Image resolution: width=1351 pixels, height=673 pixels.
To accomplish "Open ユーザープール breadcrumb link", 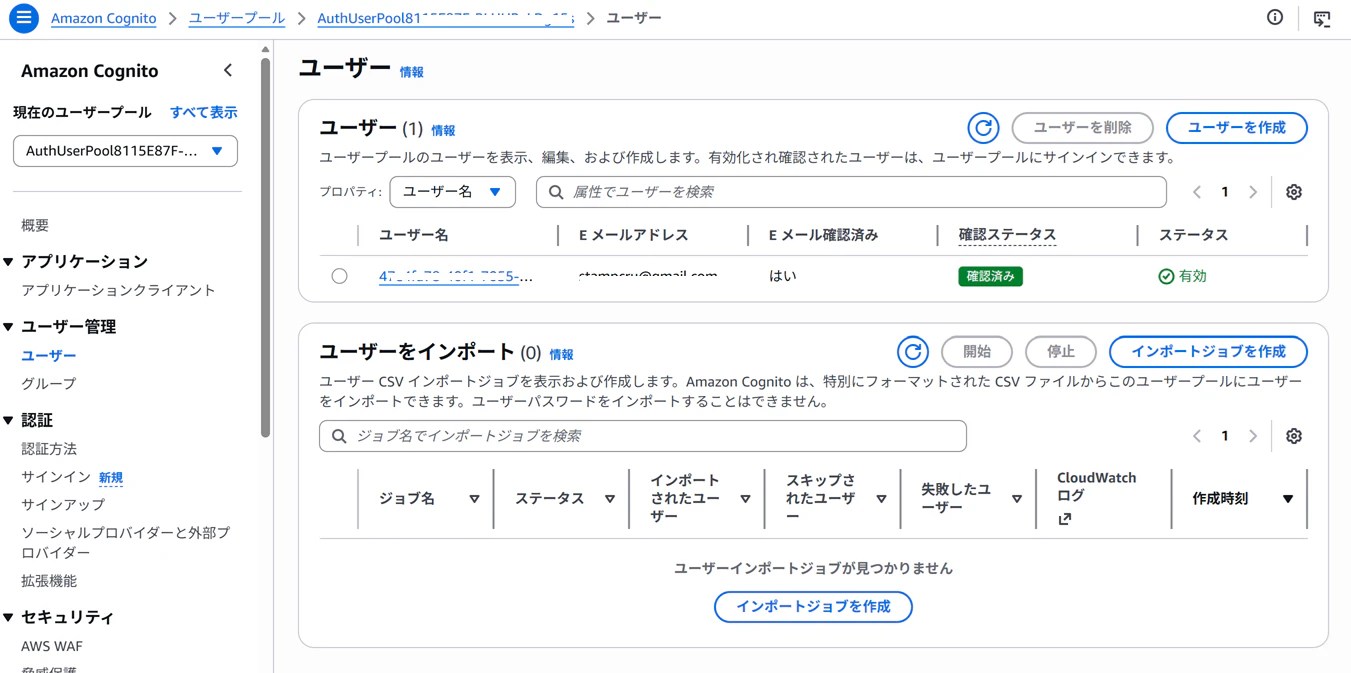I will [x=237, y=18].
